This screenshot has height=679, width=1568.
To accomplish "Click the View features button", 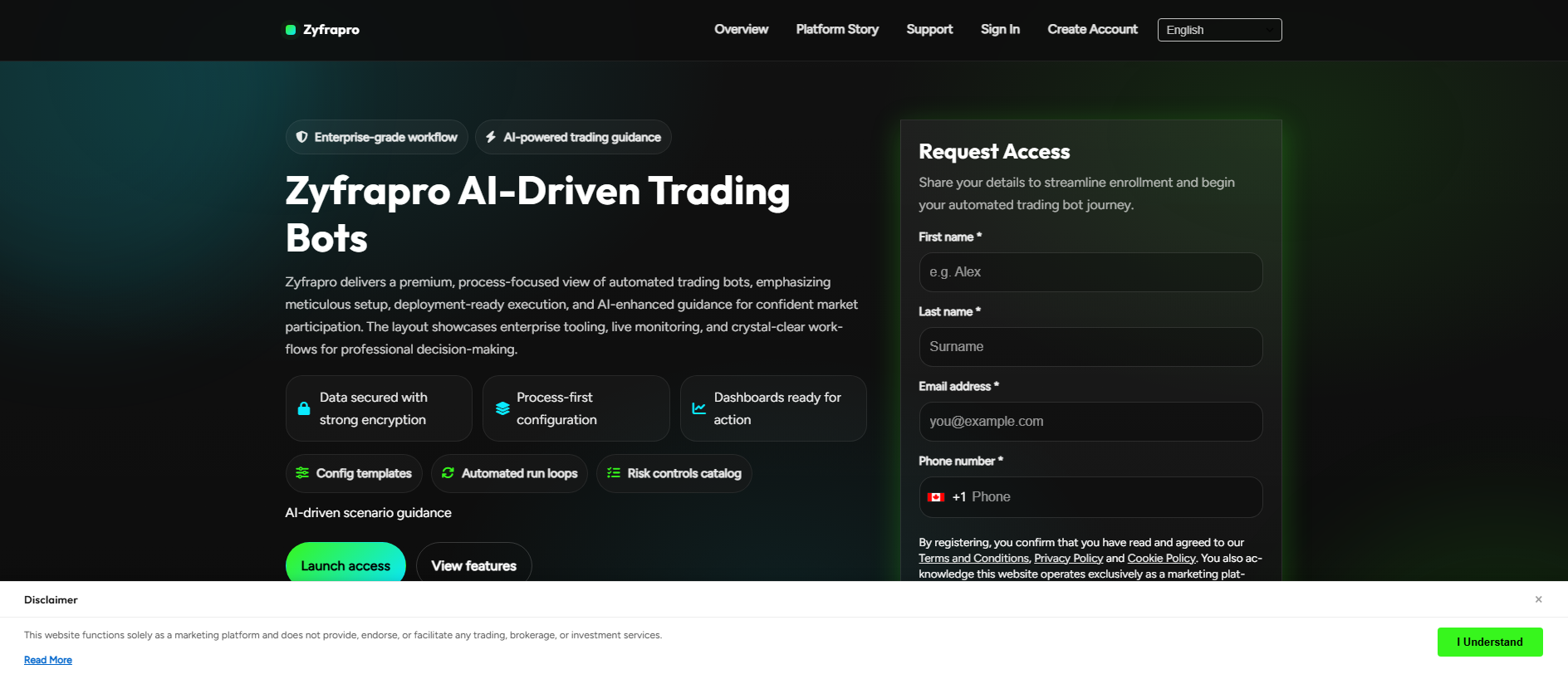I will click(473, 562).
